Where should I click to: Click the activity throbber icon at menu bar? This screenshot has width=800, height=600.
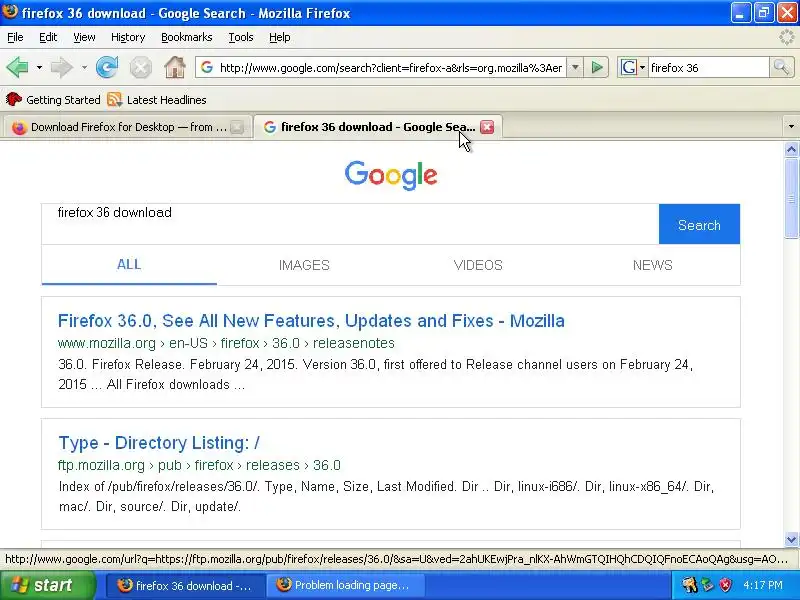coord(786,37)
